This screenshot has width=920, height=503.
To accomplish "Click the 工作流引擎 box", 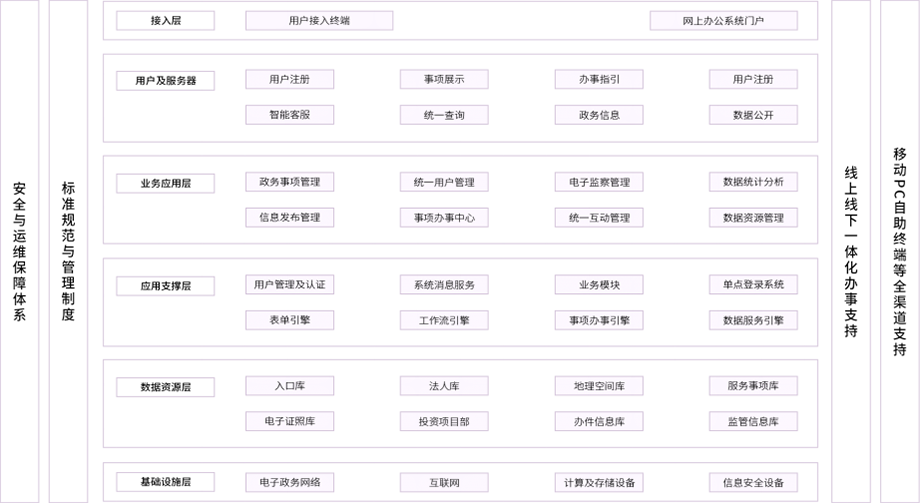I will [x=444, y=320].
